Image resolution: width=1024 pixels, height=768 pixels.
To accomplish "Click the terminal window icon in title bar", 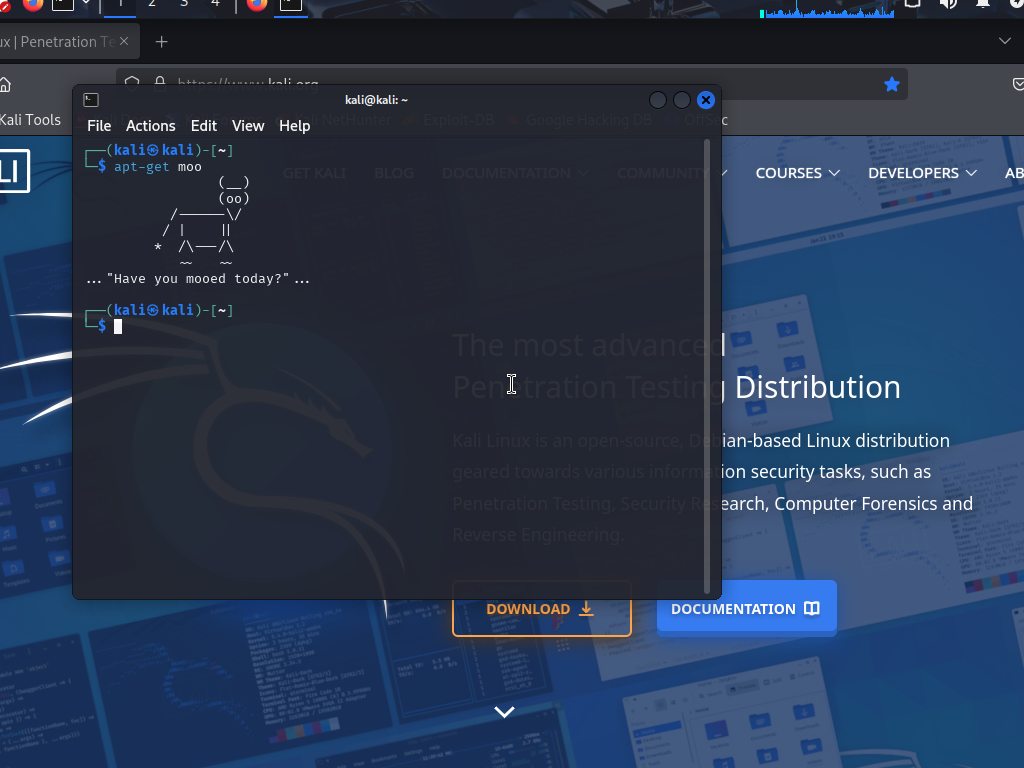I will point(91,100).
